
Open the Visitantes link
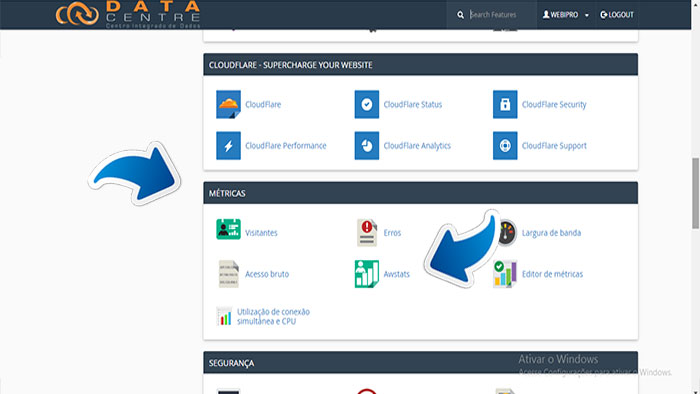click(261, 232)
